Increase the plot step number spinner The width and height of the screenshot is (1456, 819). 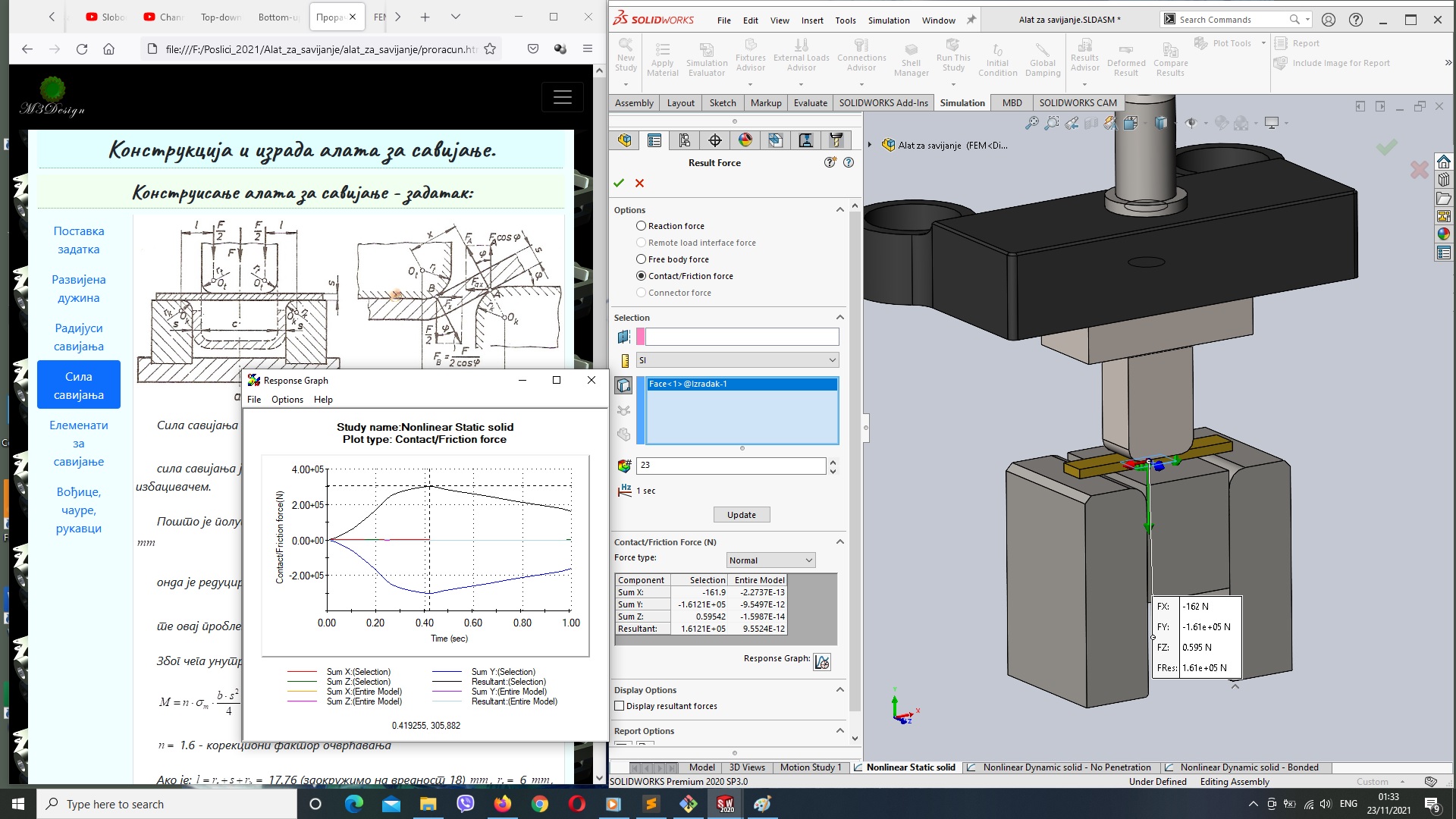pyautogui.click(x=833, y=462)
